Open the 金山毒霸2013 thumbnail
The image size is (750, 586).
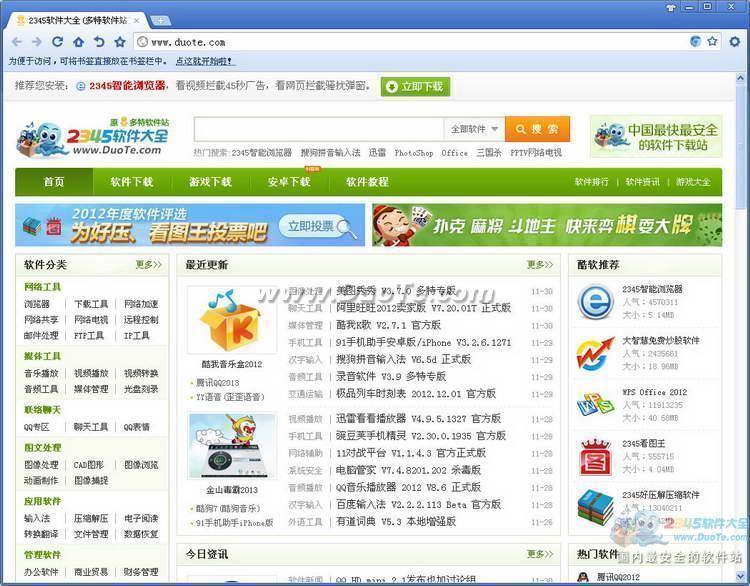point(232,445)
